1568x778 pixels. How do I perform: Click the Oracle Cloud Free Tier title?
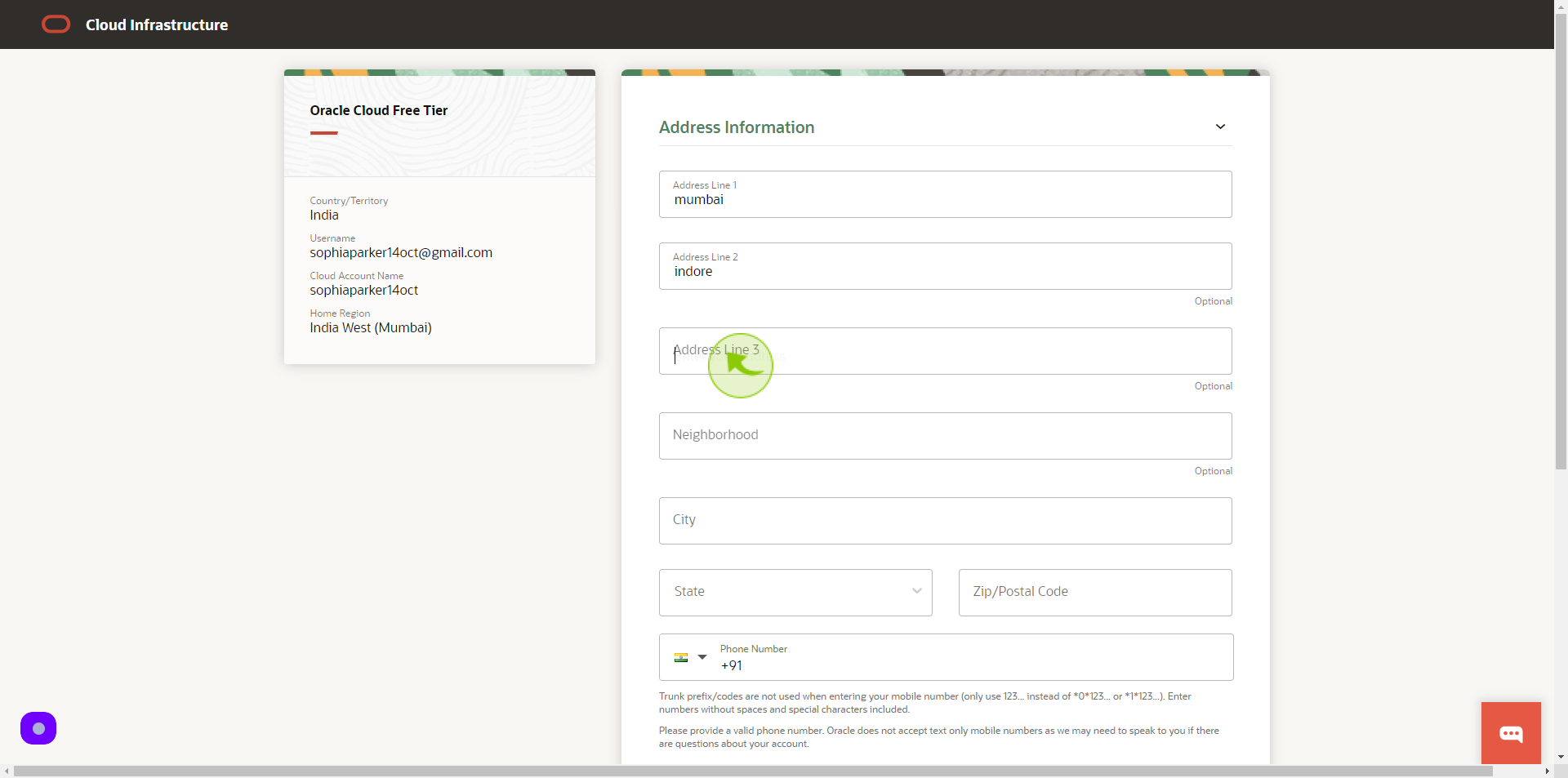pos(379,110)
